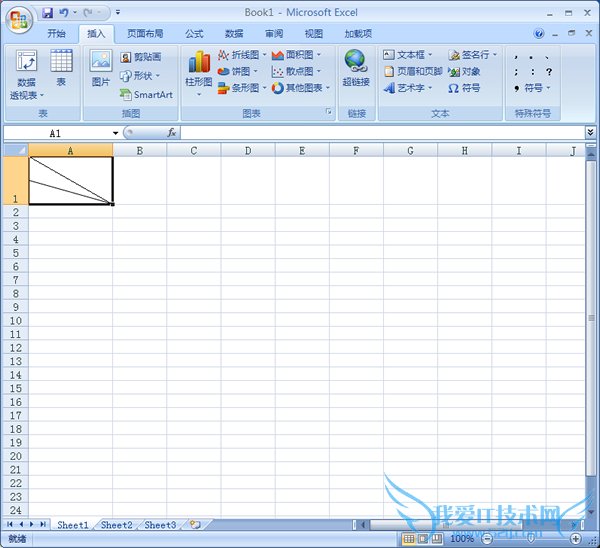Select row 10 header
Viewport: 600px width, 548px height.
16,320
